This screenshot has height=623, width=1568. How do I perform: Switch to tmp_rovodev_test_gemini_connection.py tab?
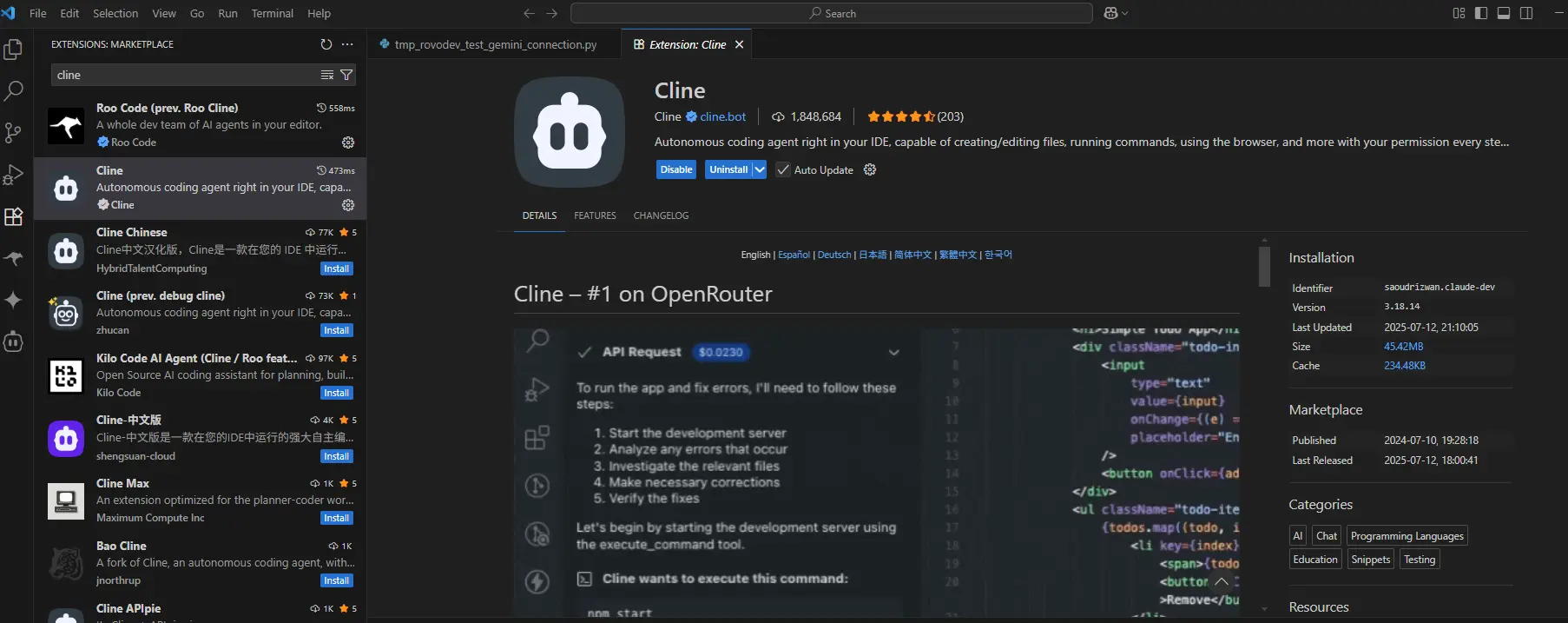(x=495, y=44)
